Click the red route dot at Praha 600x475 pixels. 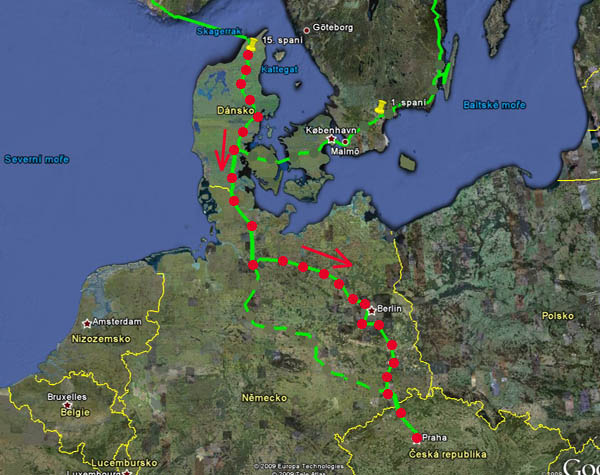pyautogui.click(x=416, y=438)
